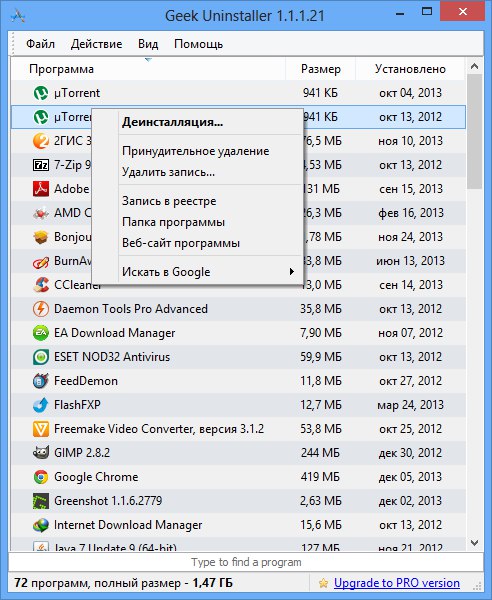Click the Adobe Reader icon
The image size is (492, 600).
click(x=41, y=189)
